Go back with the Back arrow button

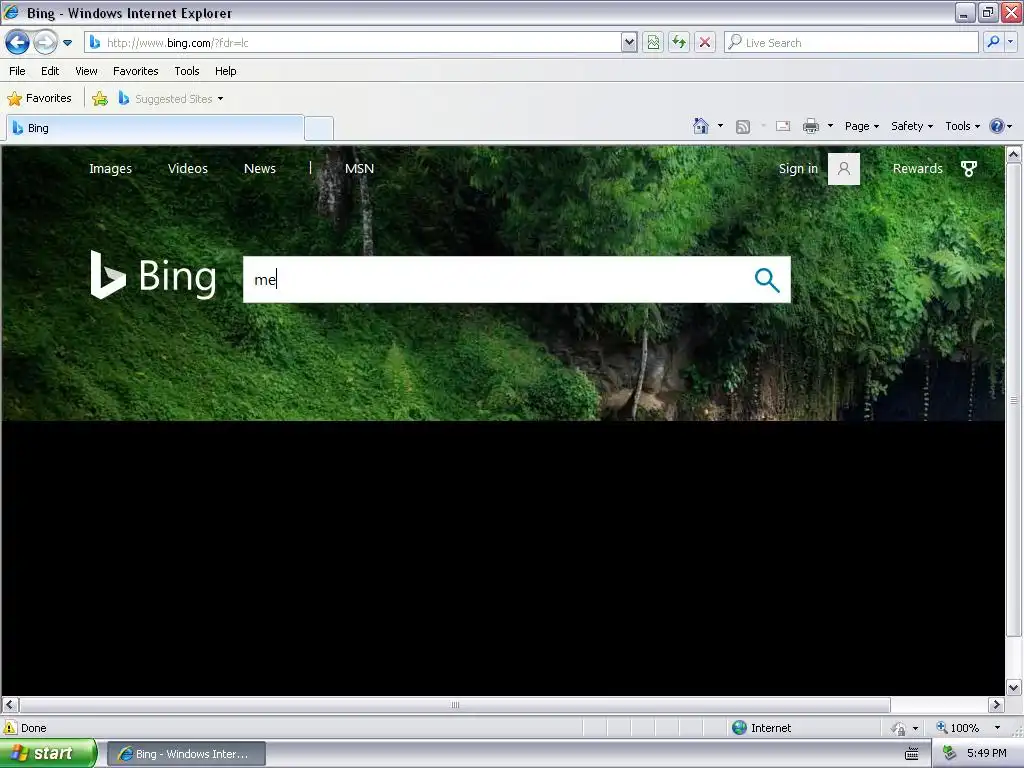[17, 43]
